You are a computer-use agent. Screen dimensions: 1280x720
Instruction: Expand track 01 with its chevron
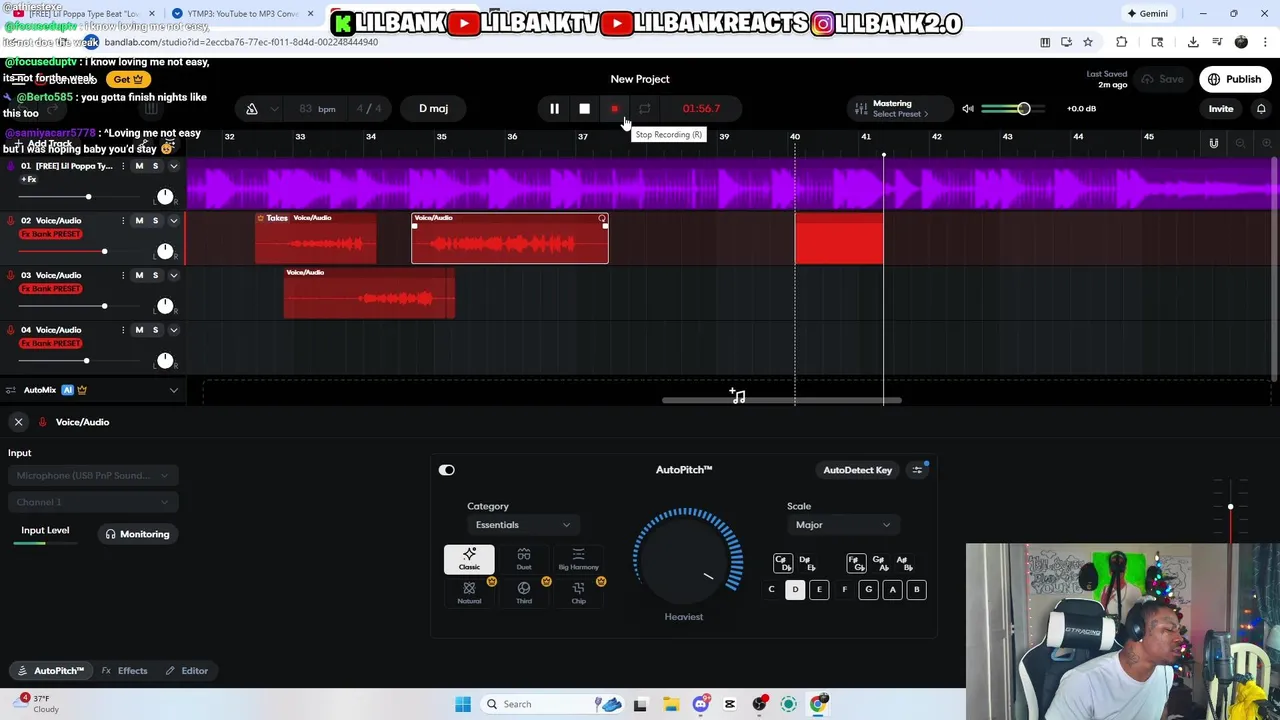pyautogui.click(x=173, y=166)
